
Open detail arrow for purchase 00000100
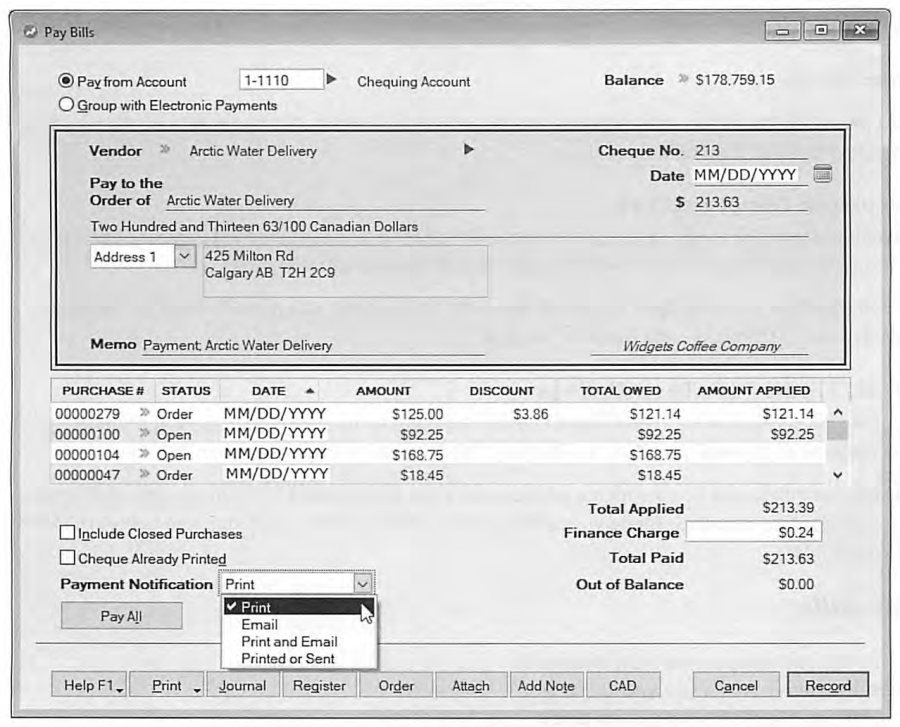pos(145,433)
